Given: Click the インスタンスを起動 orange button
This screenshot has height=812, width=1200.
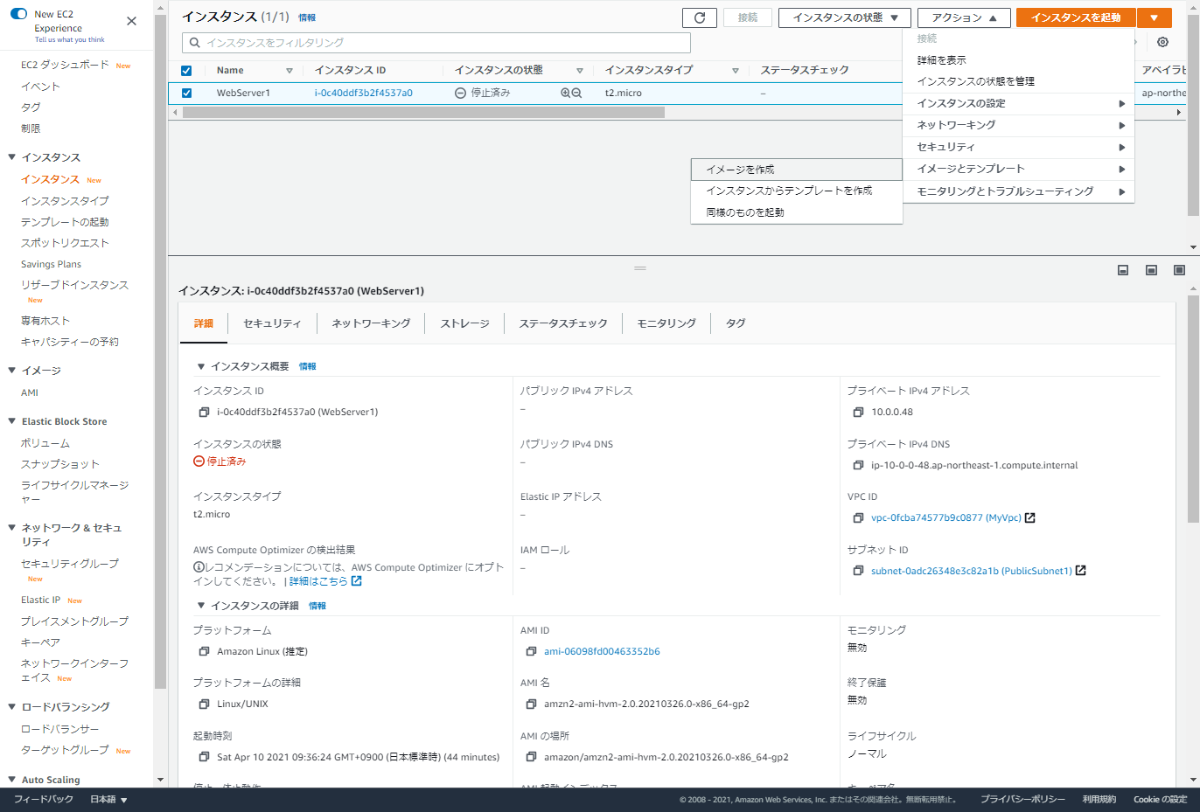Looking at the screenshot, I should (1076, 17).
